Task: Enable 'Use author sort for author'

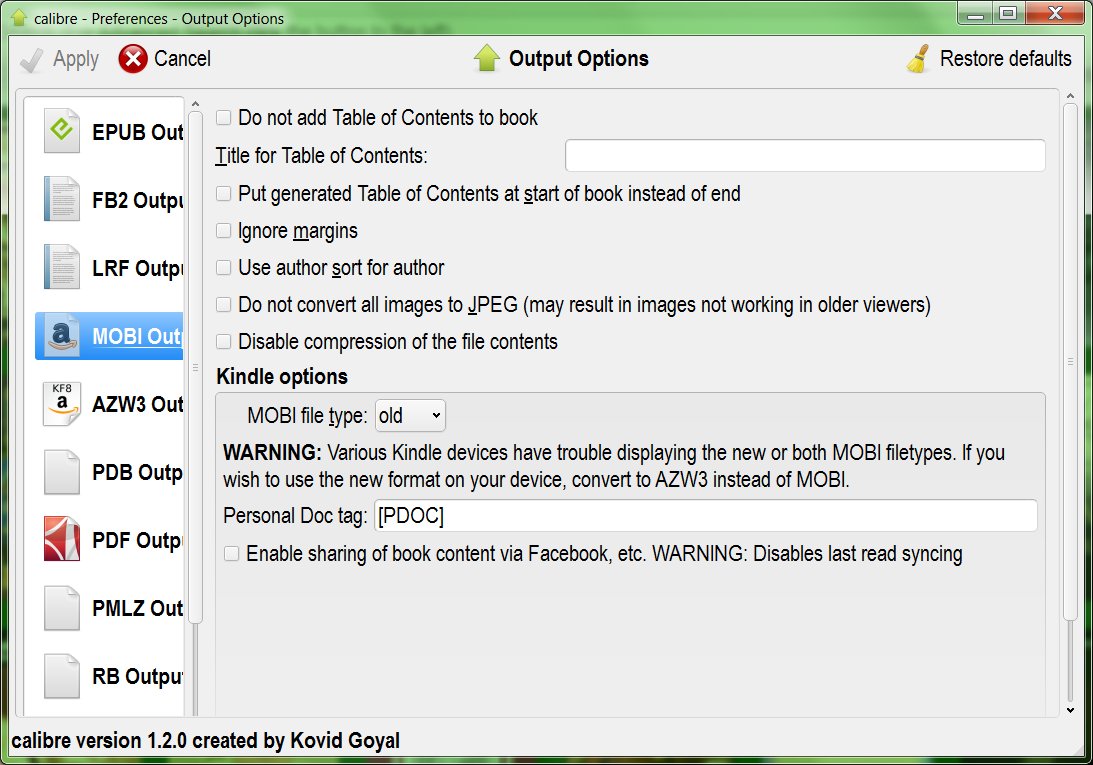Action: tap(223, 267)
